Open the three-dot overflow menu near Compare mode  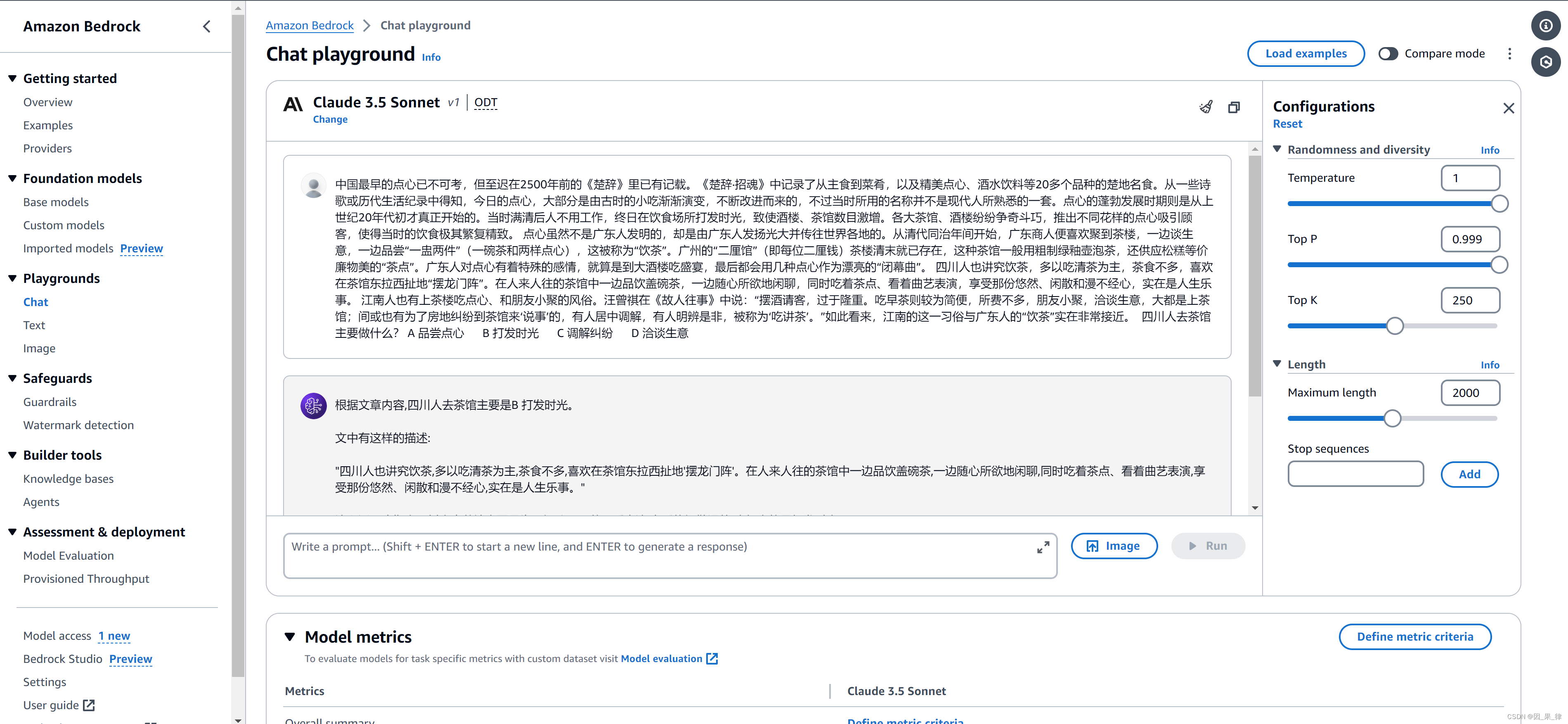pos(1509,54)
